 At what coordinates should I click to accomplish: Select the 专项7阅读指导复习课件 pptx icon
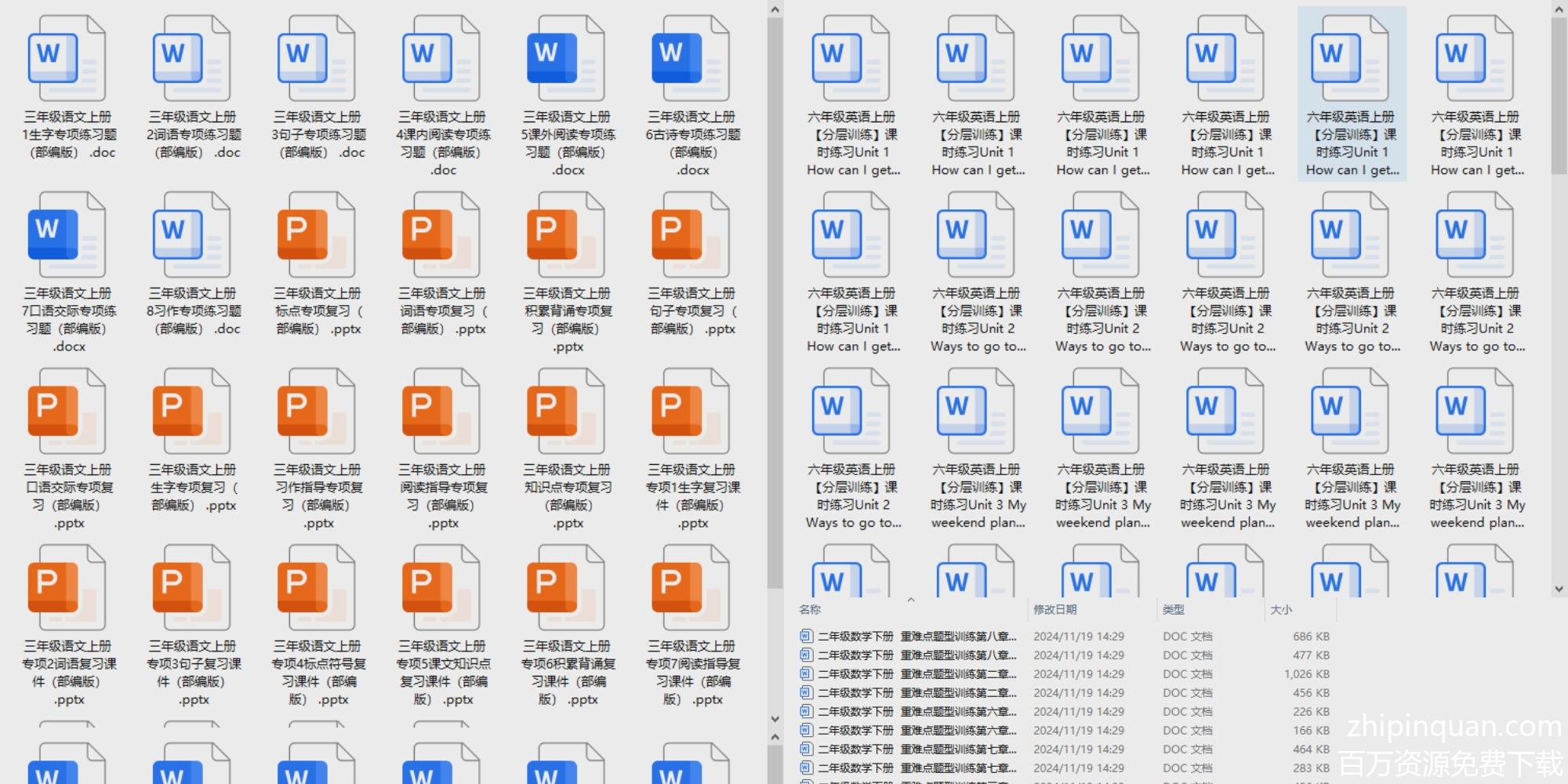[x=691, y=588]
